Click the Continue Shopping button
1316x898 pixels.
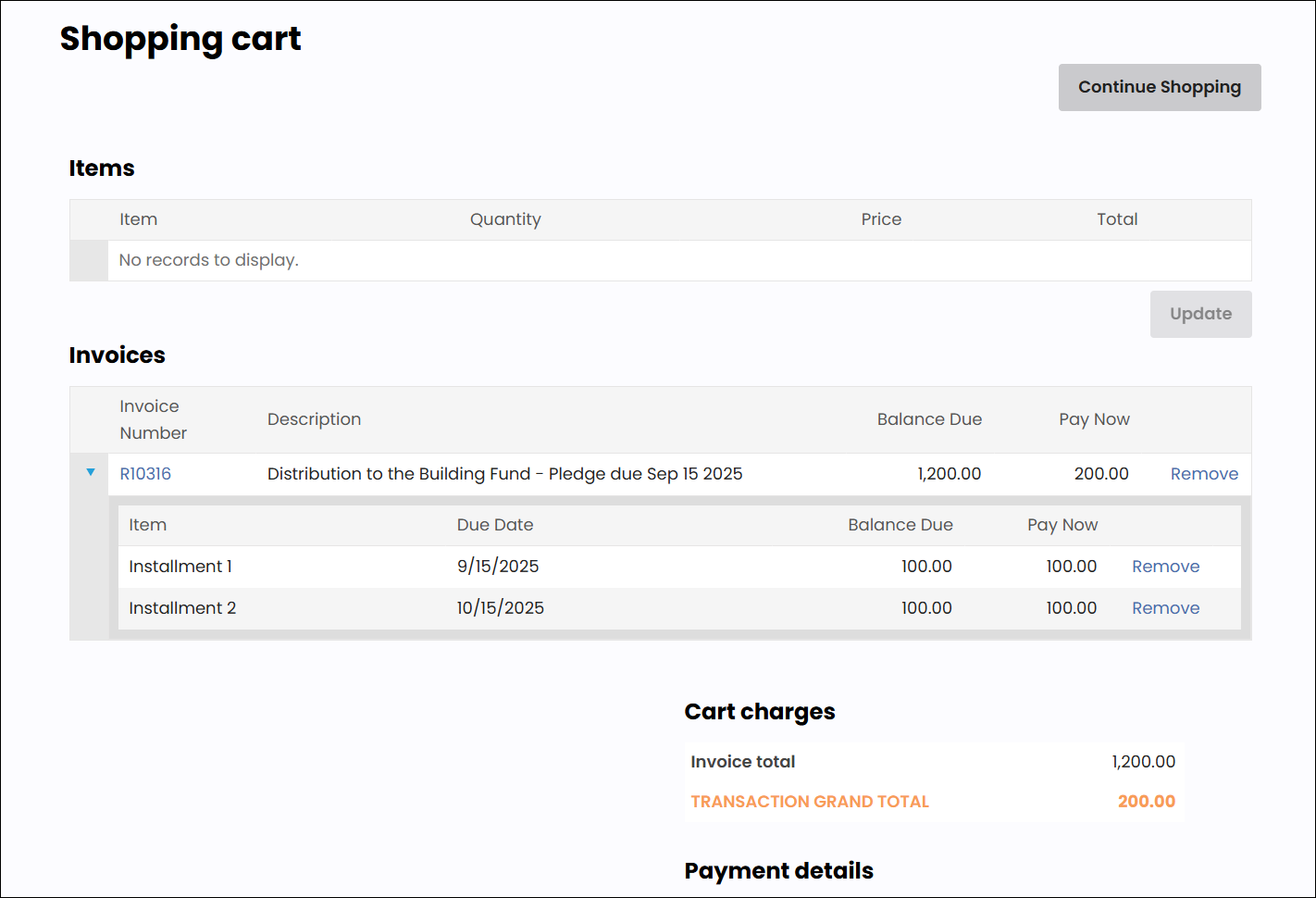[1159, 87]
